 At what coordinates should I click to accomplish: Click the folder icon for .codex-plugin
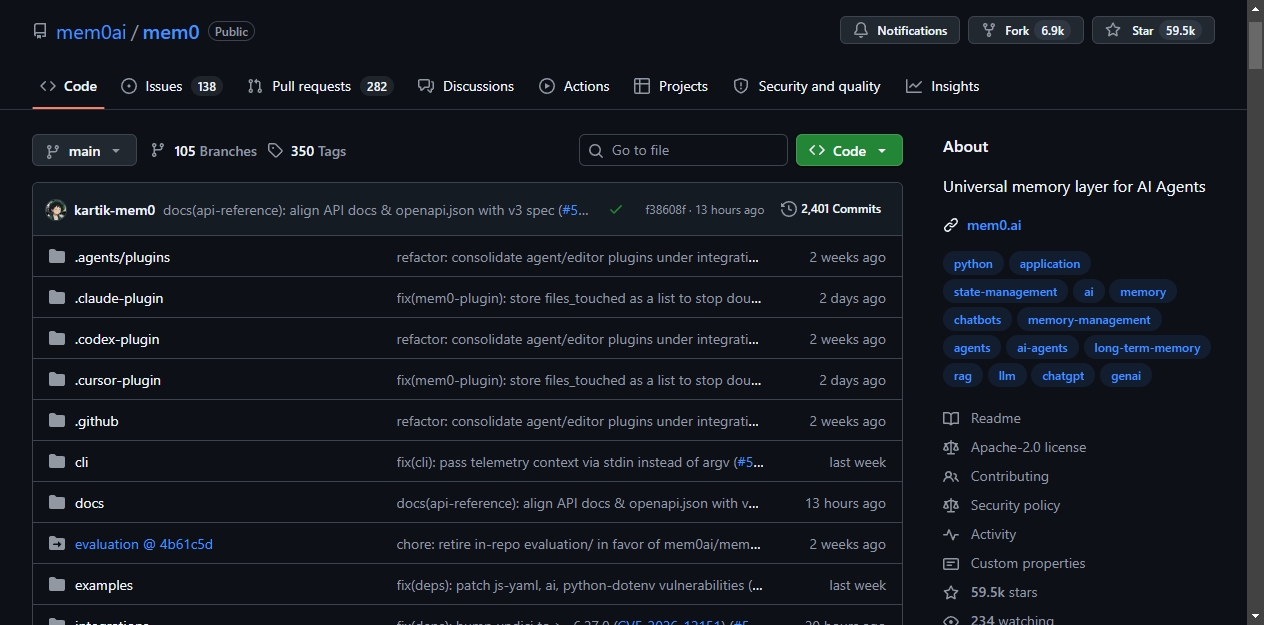[57, 339]
